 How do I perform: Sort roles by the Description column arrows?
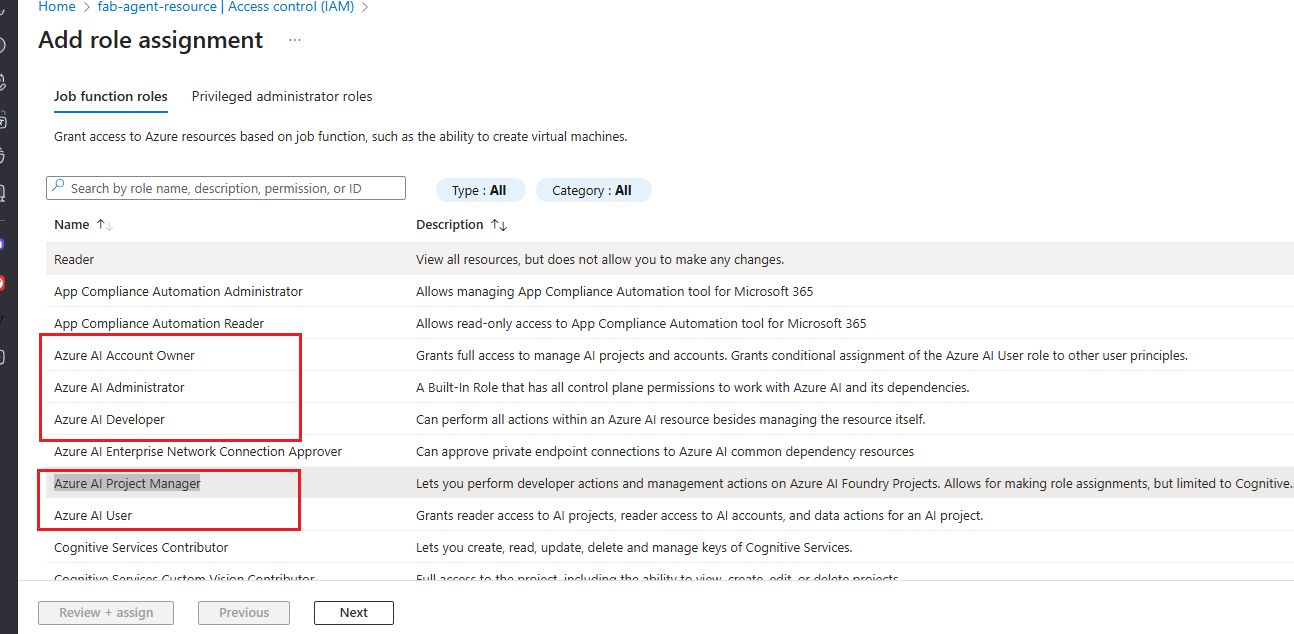[x=499, y=225]
